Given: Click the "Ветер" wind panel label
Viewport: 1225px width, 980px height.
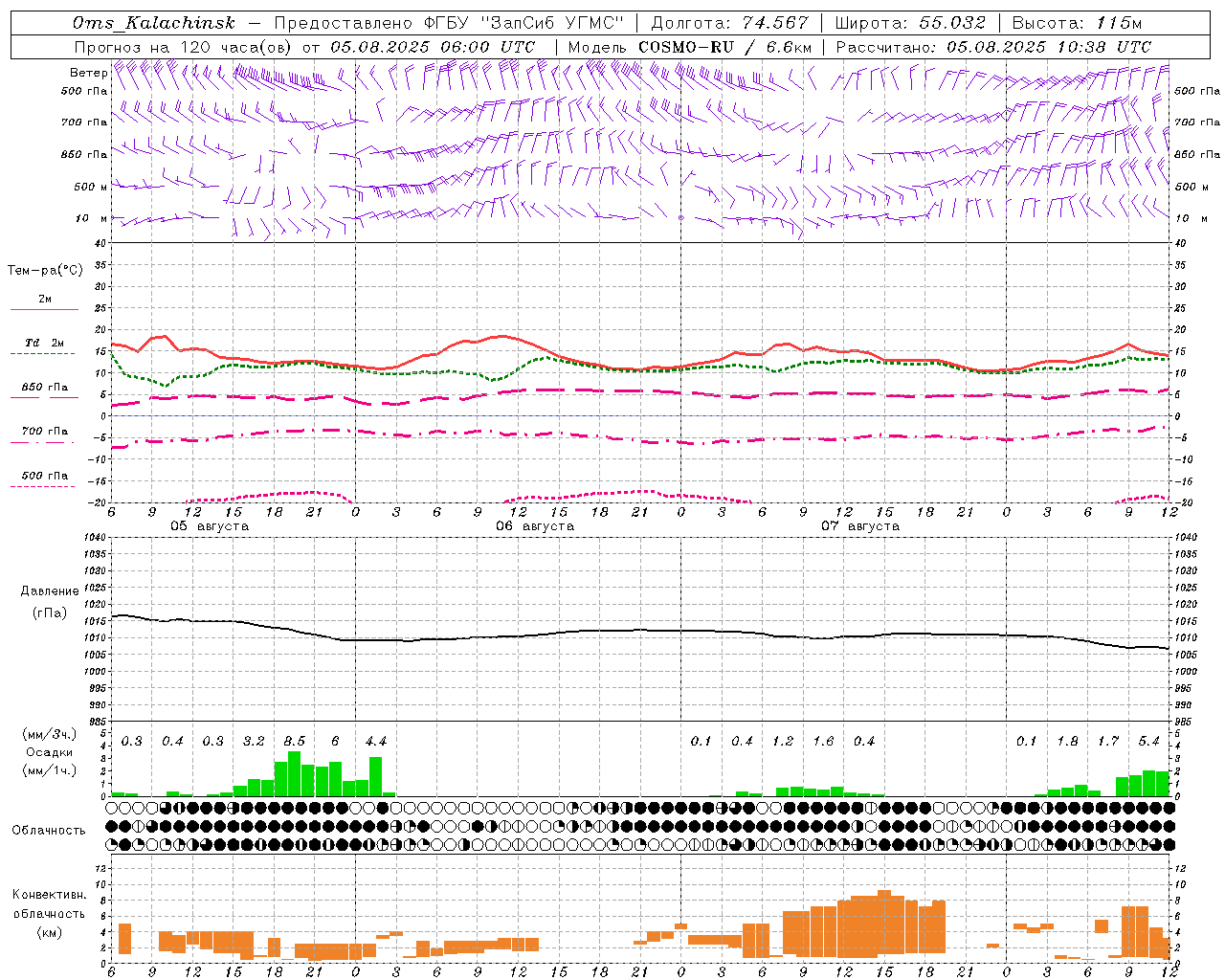Looking at the screenshot, I should coord(89,73).
